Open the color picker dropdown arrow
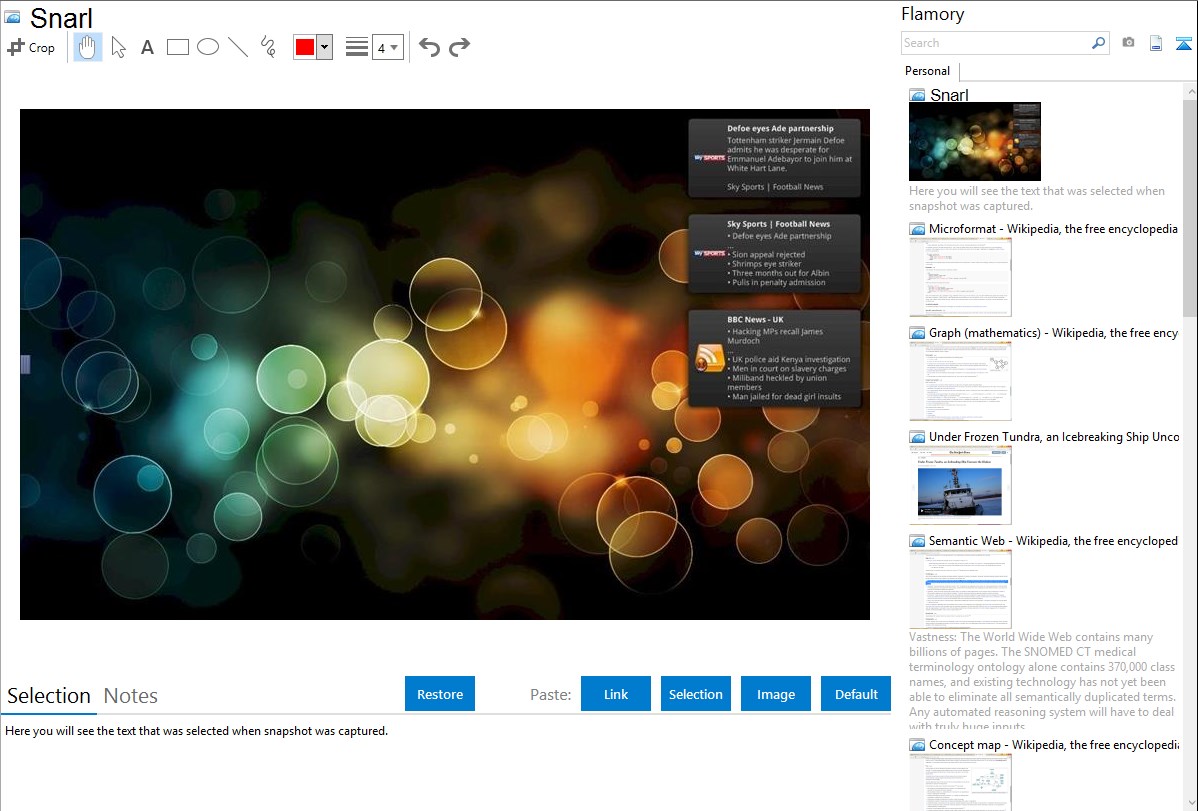 tap(324, 47)
